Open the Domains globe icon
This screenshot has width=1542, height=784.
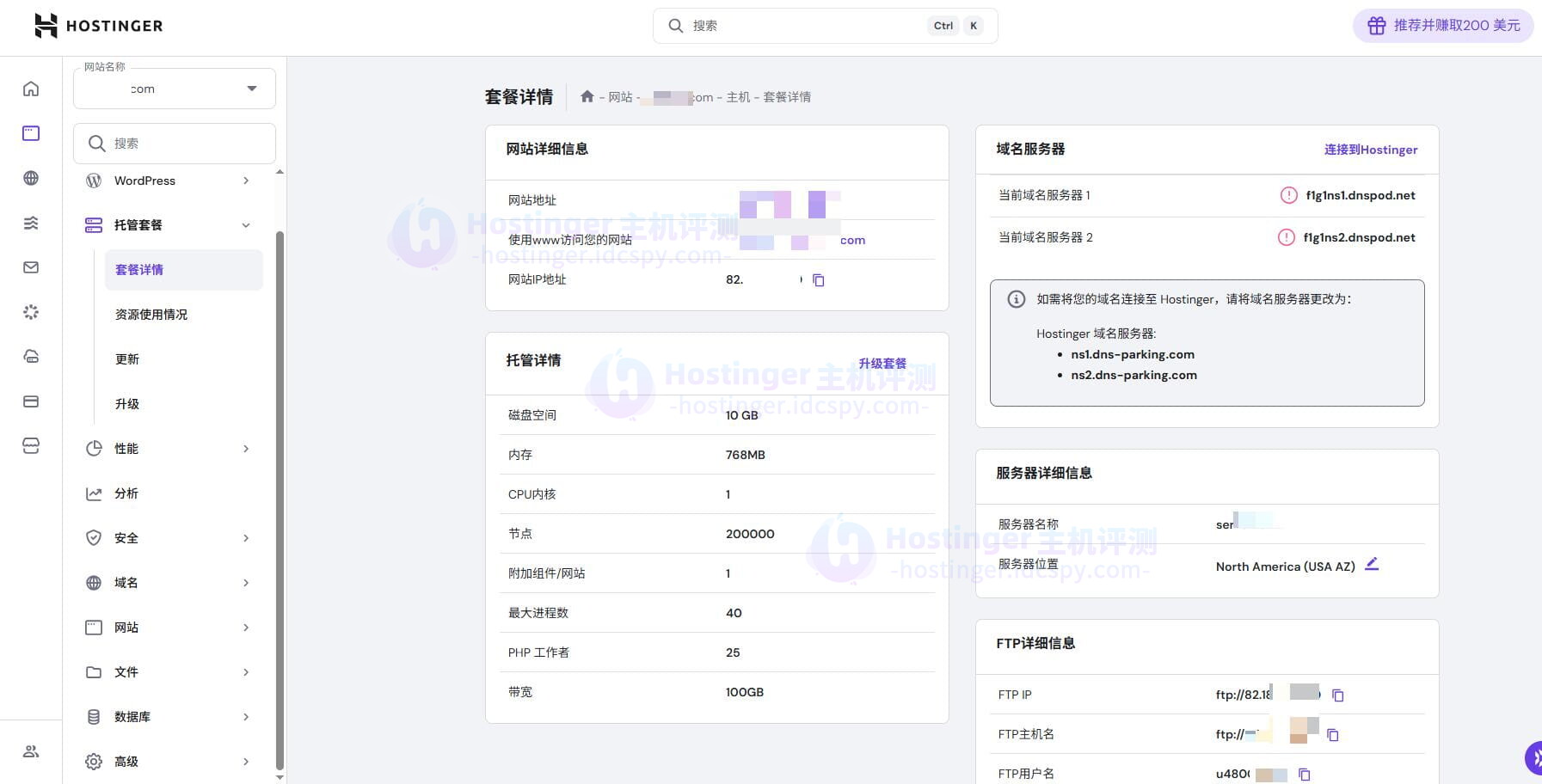pos(31,178)
